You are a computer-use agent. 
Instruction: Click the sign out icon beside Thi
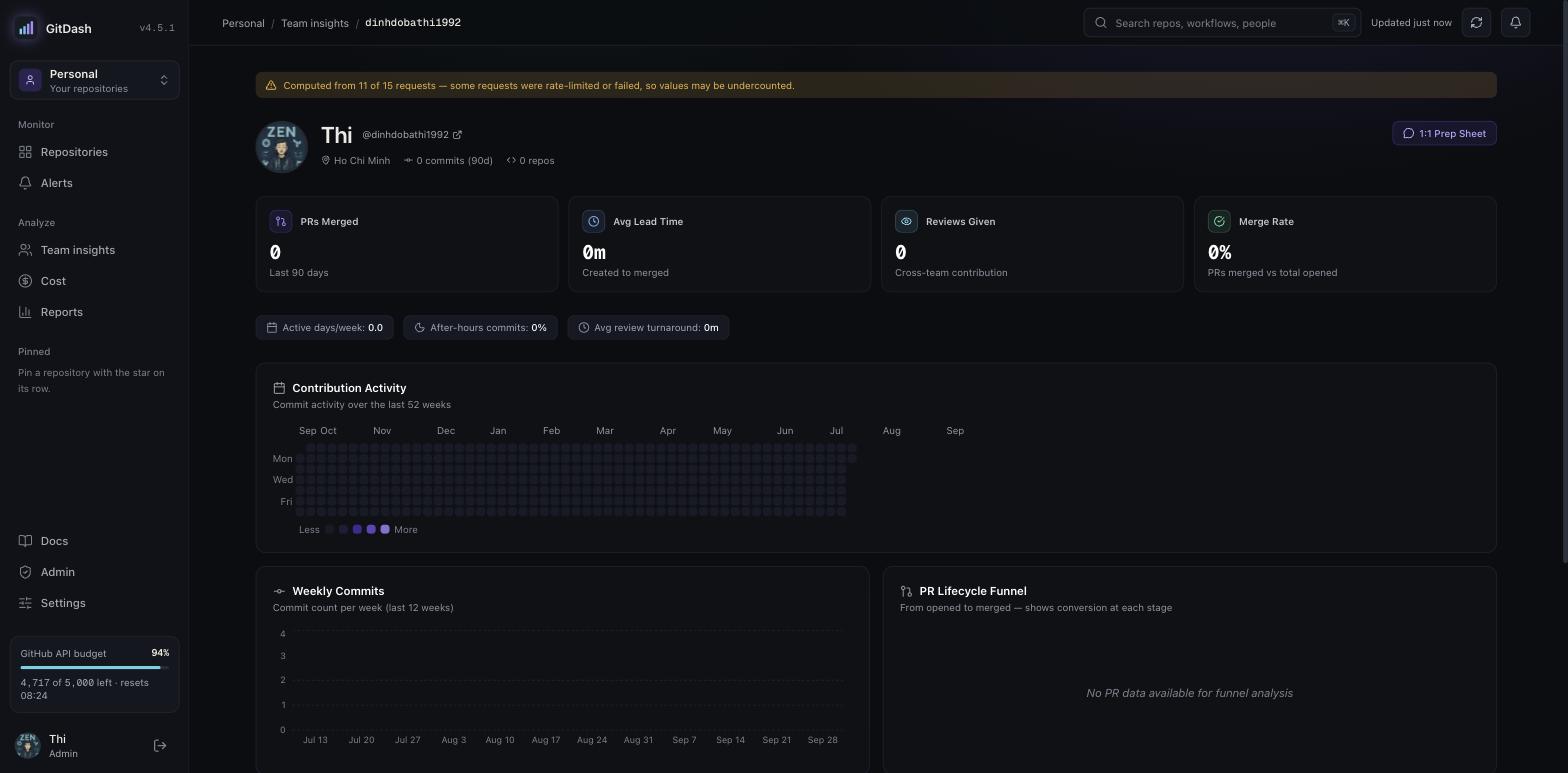pyautogui.click(x=160, y=746)
